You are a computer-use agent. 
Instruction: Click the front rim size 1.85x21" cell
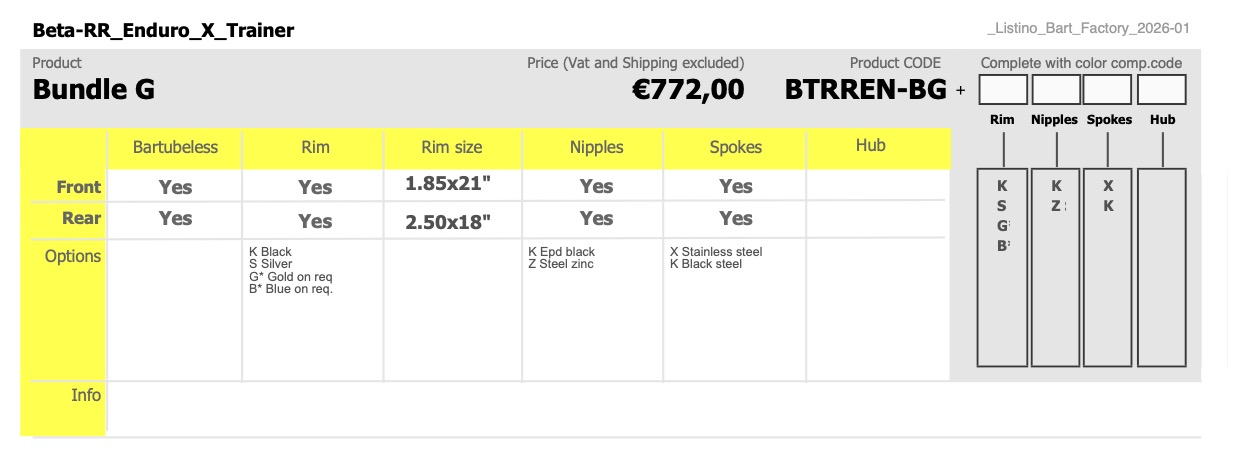(x=448, y=185)
